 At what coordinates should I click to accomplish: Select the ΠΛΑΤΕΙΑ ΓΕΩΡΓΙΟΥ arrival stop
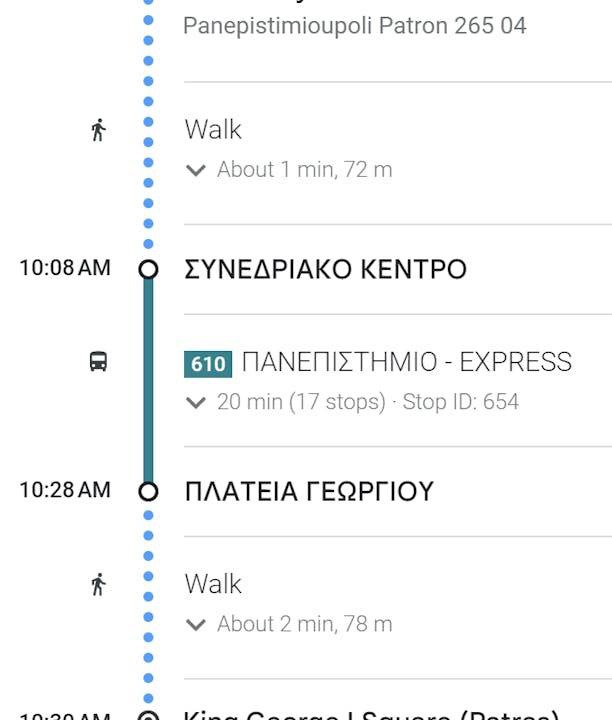coord(309,491)
